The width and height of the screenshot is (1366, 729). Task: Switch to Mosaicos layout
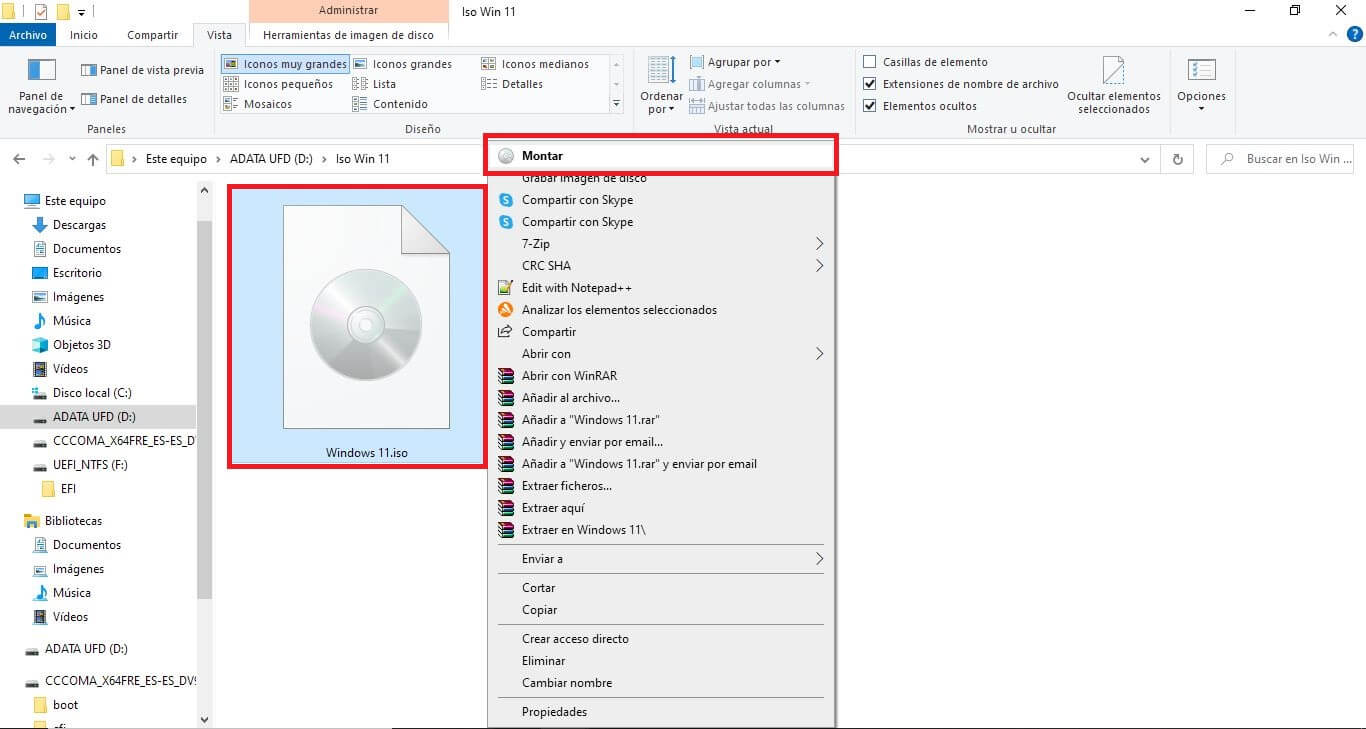pos(258,104)
